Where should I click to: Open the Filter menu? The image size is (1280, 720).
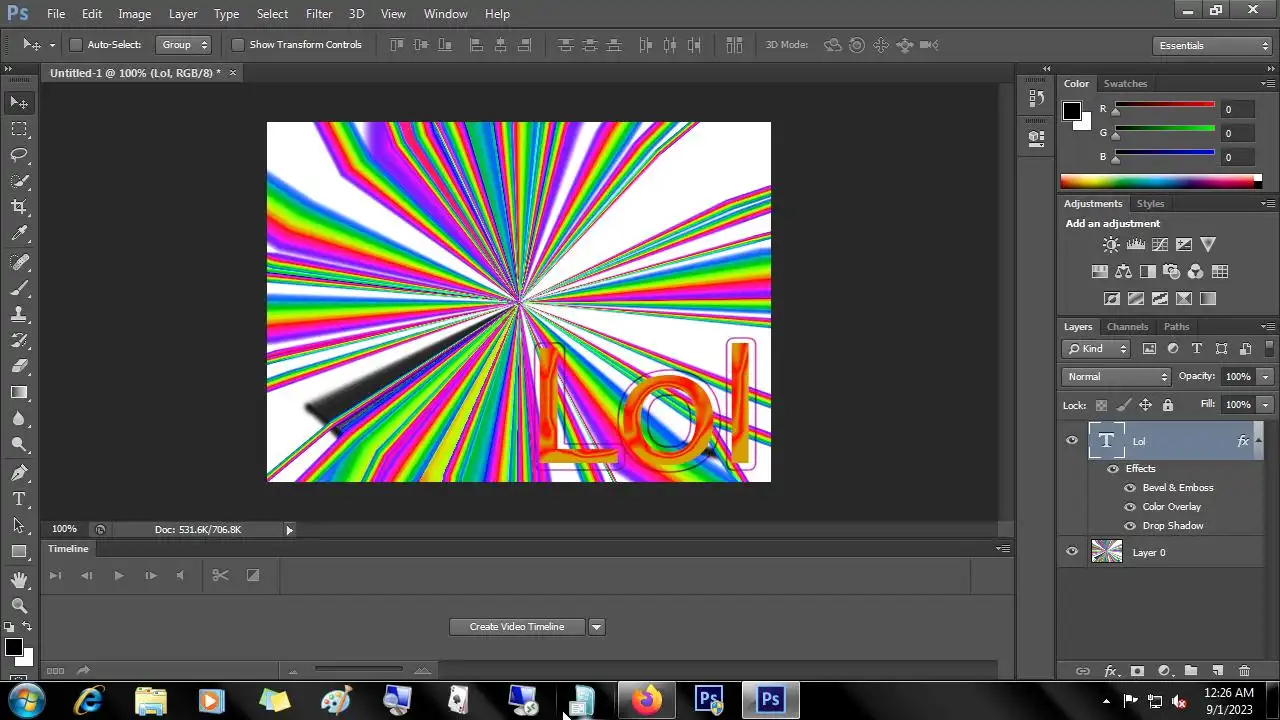point(319,14)
